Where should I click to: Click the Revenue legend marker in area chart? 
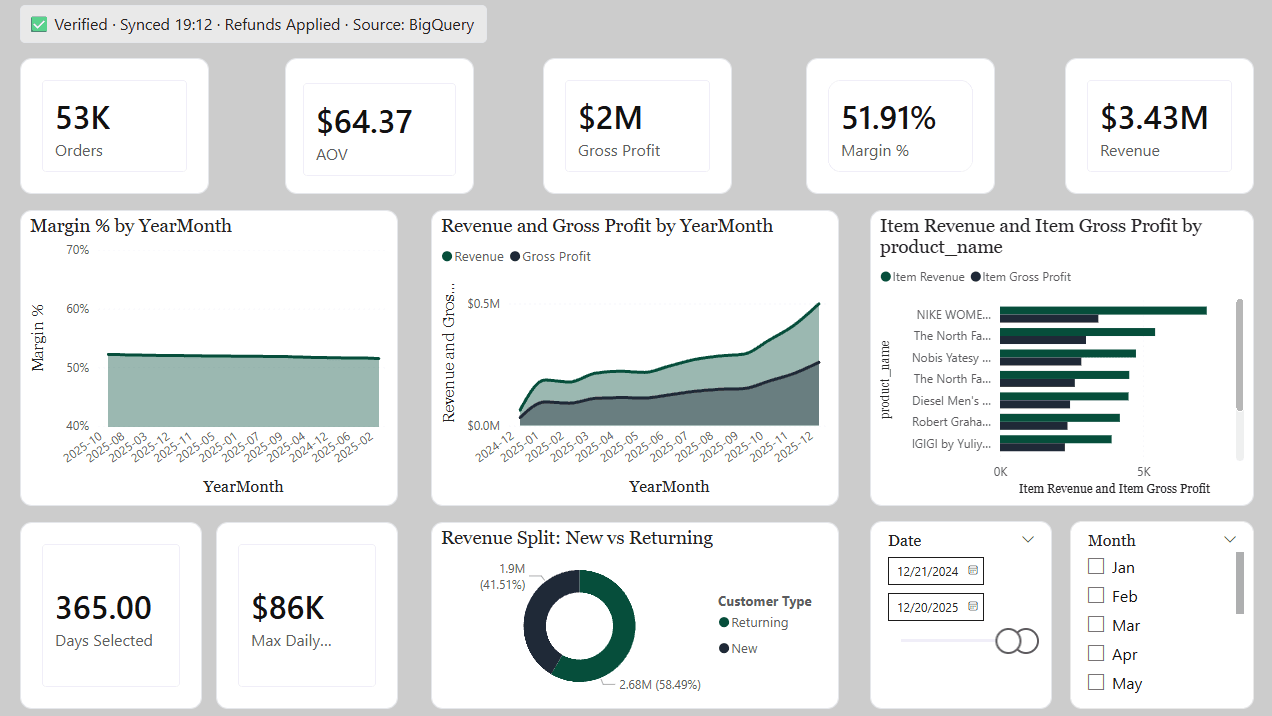point(447,257)
